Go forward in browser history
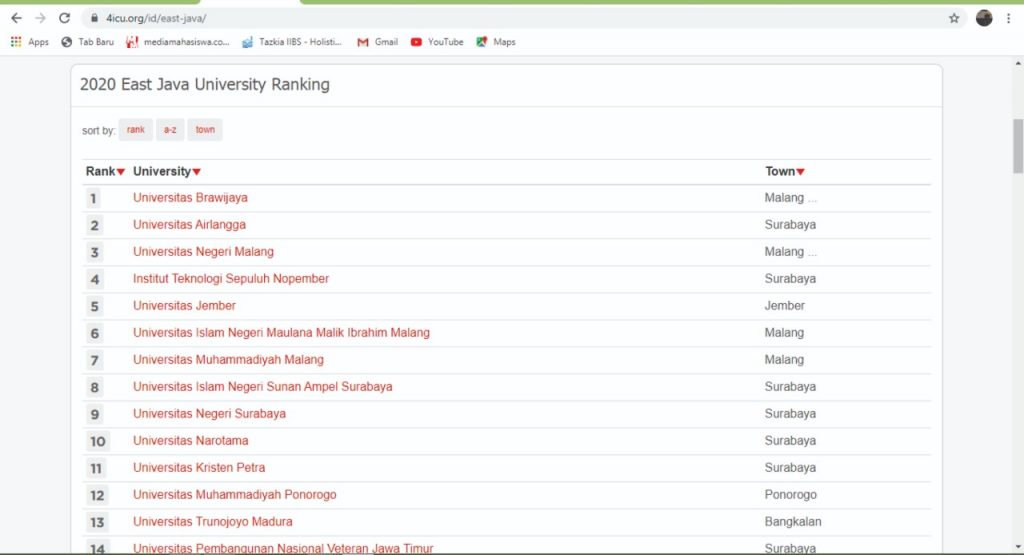 point(40,18)
